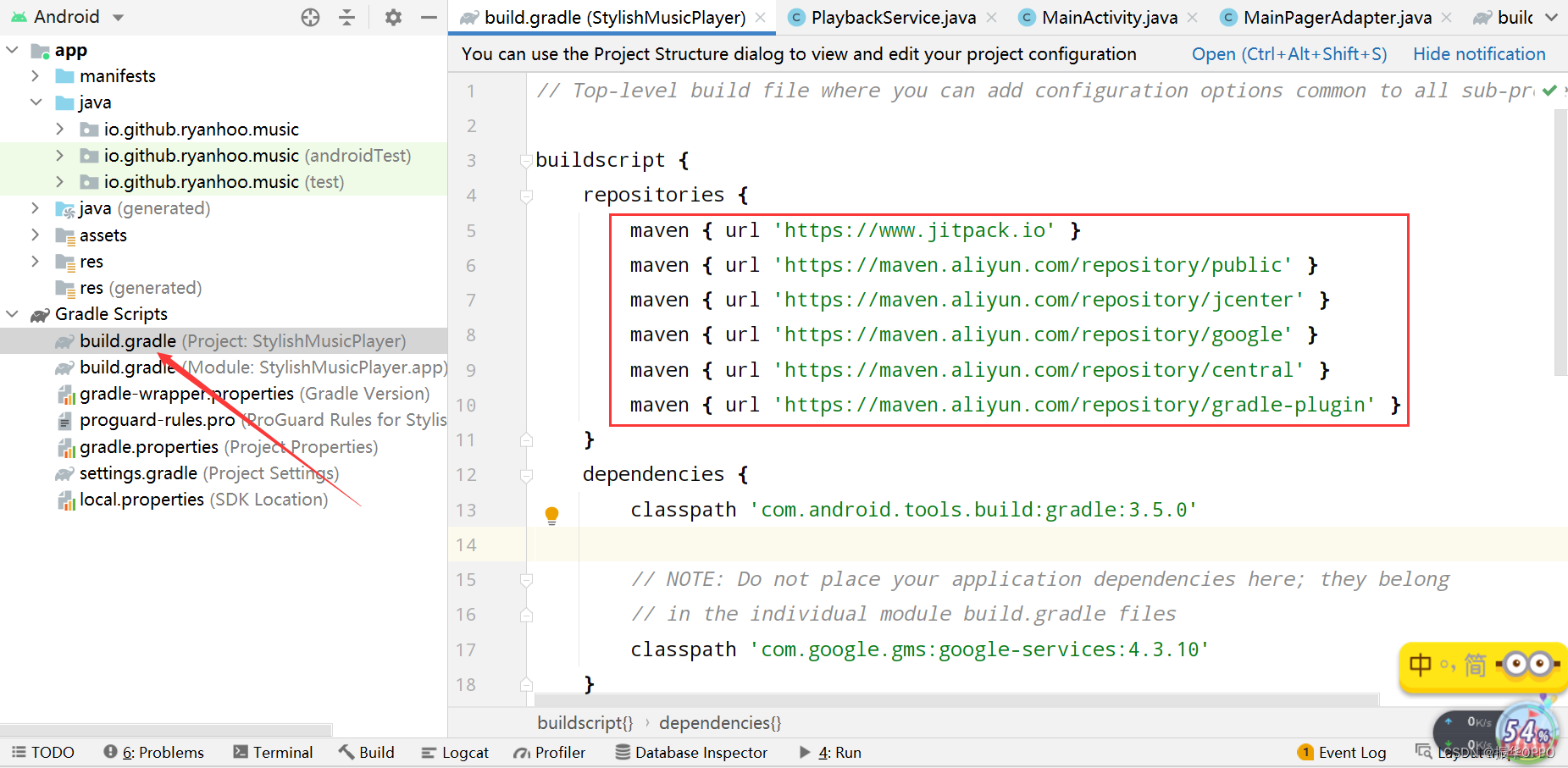The width and height of the screenshot is (1568, 768).
Task: Toggle the TODO panel
Action: [x=43, y=752]
